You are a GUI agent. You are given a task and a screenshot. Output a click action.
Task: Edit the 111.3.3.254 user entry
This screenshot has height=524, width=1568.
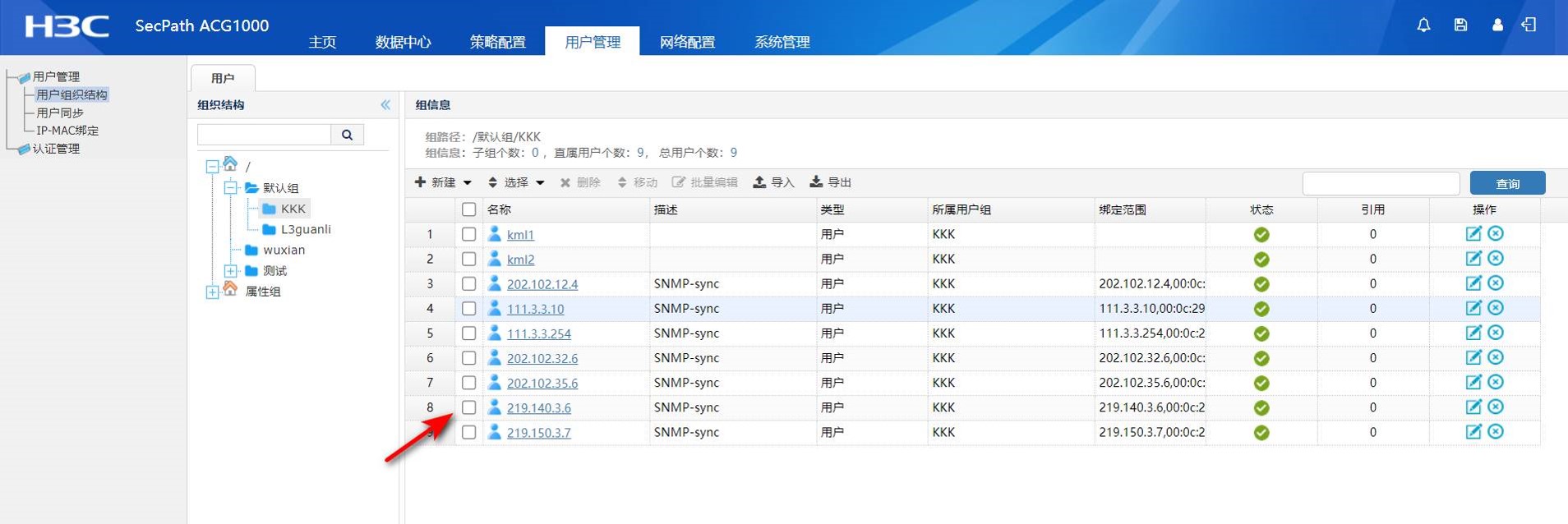(1473, 333)
